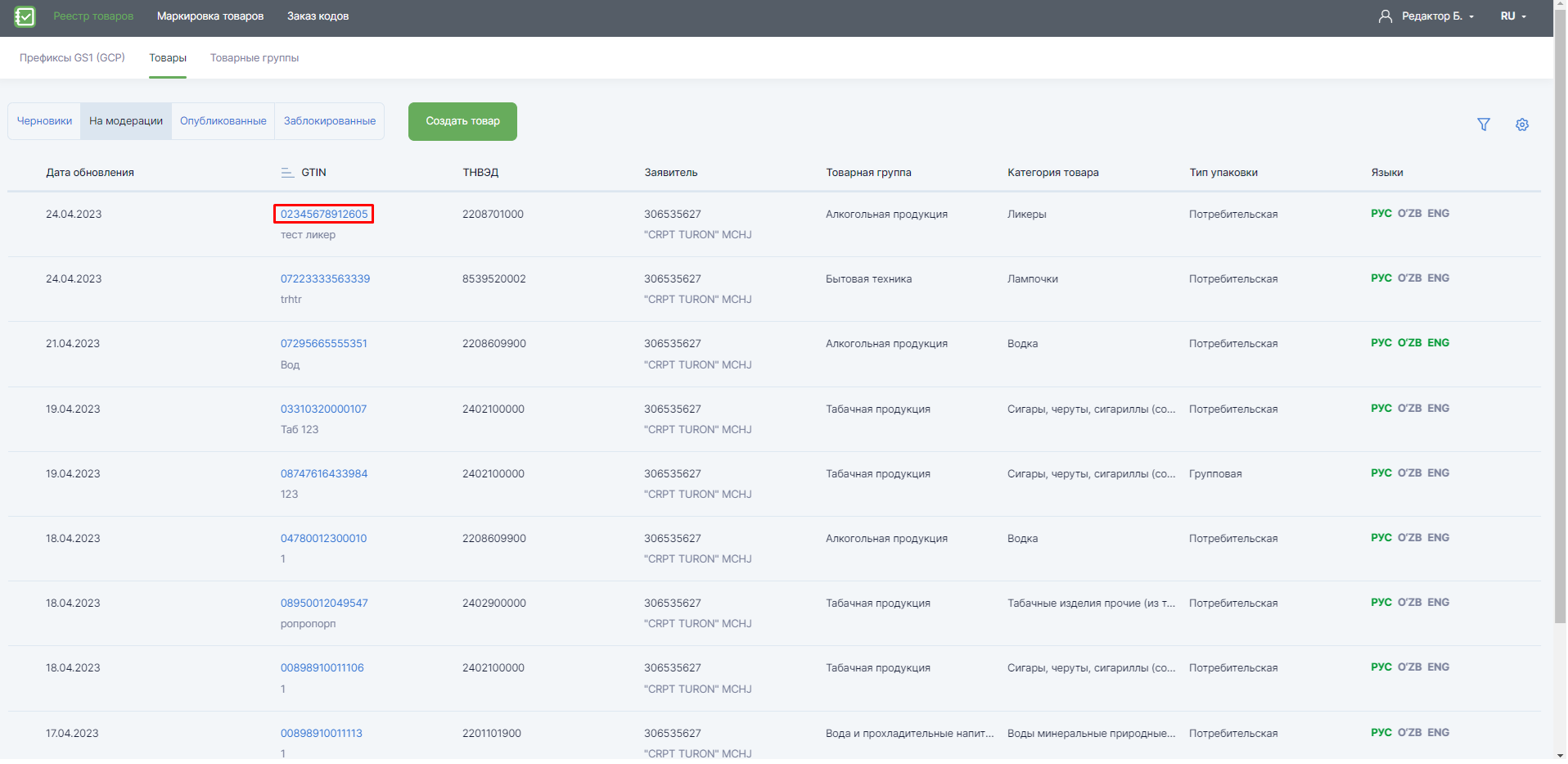Open GTIN 07295665555351 link
This screenshot has height=764, width=1568.
click(324, 344)
